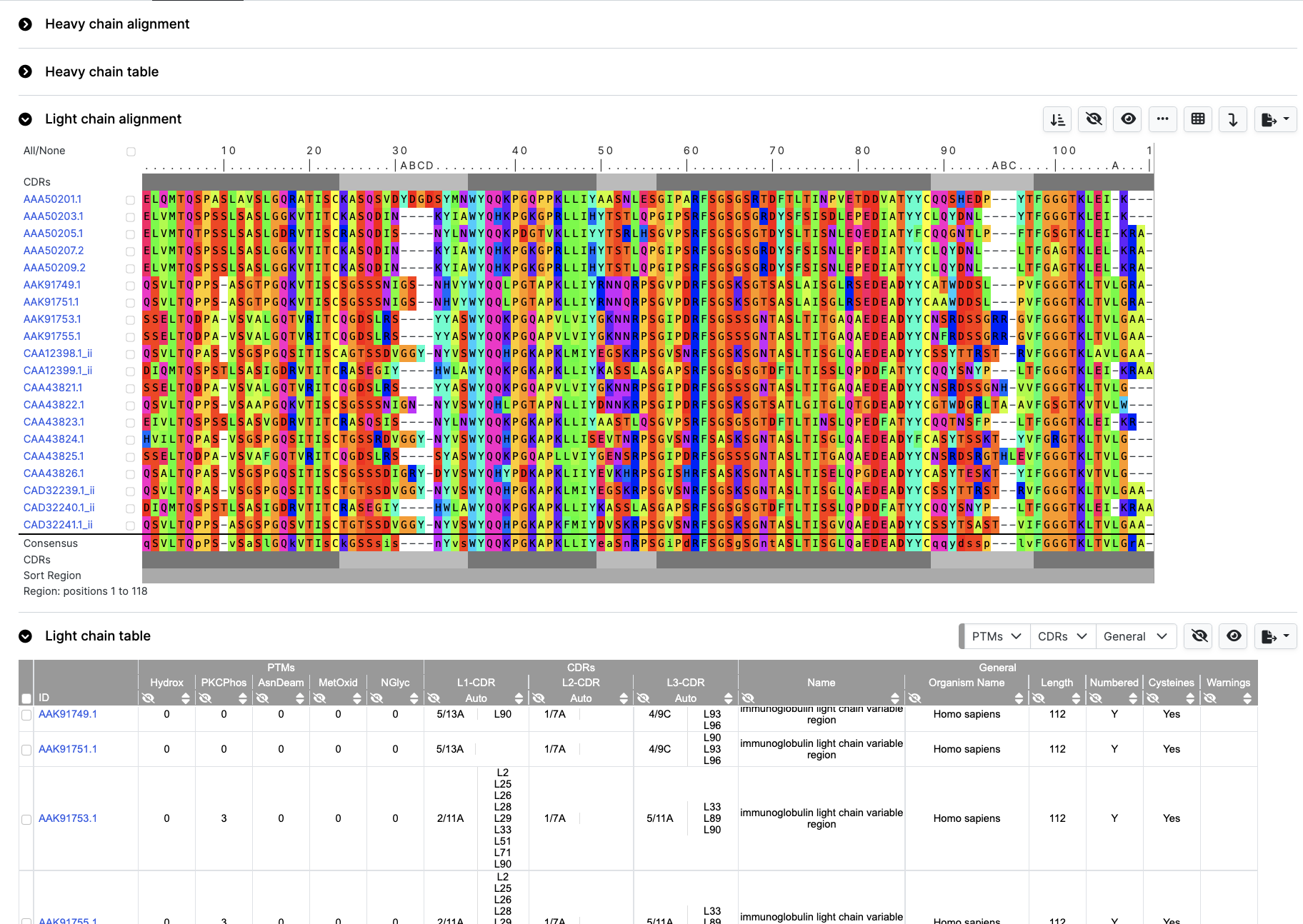Click the show (eye) button in Light chain alignment toolbar
The height and width of the screenshot is (924, 1303).
coord(1128,119)
